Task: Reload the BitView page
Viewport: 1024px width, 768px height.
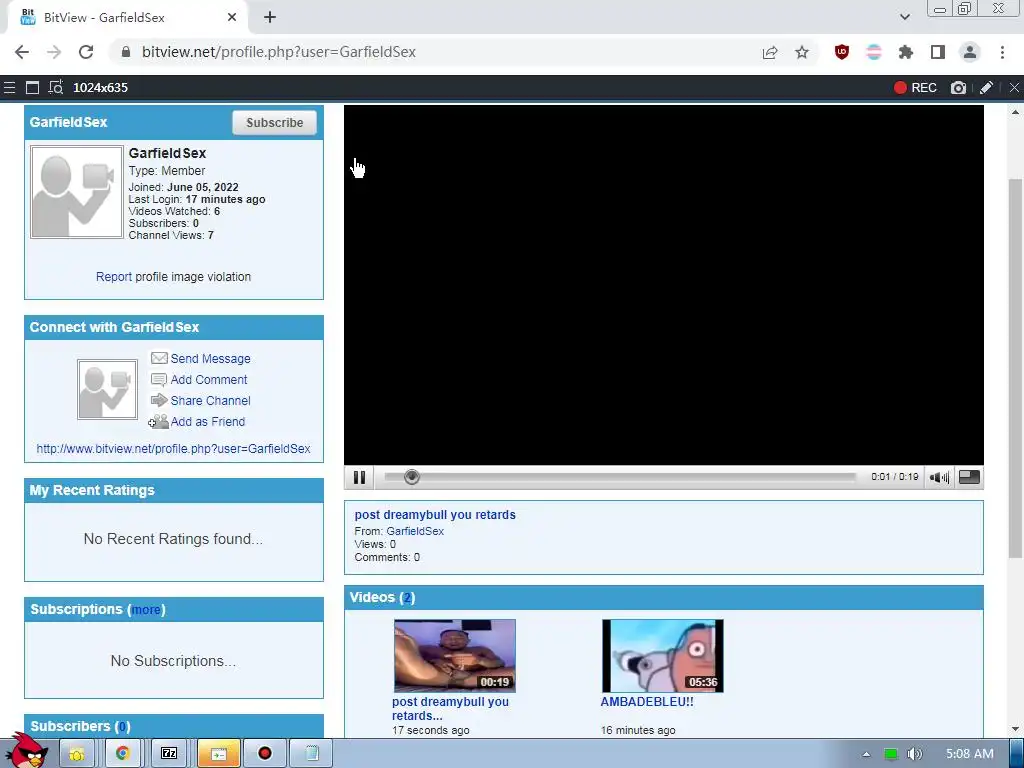Action: point(86,52)
